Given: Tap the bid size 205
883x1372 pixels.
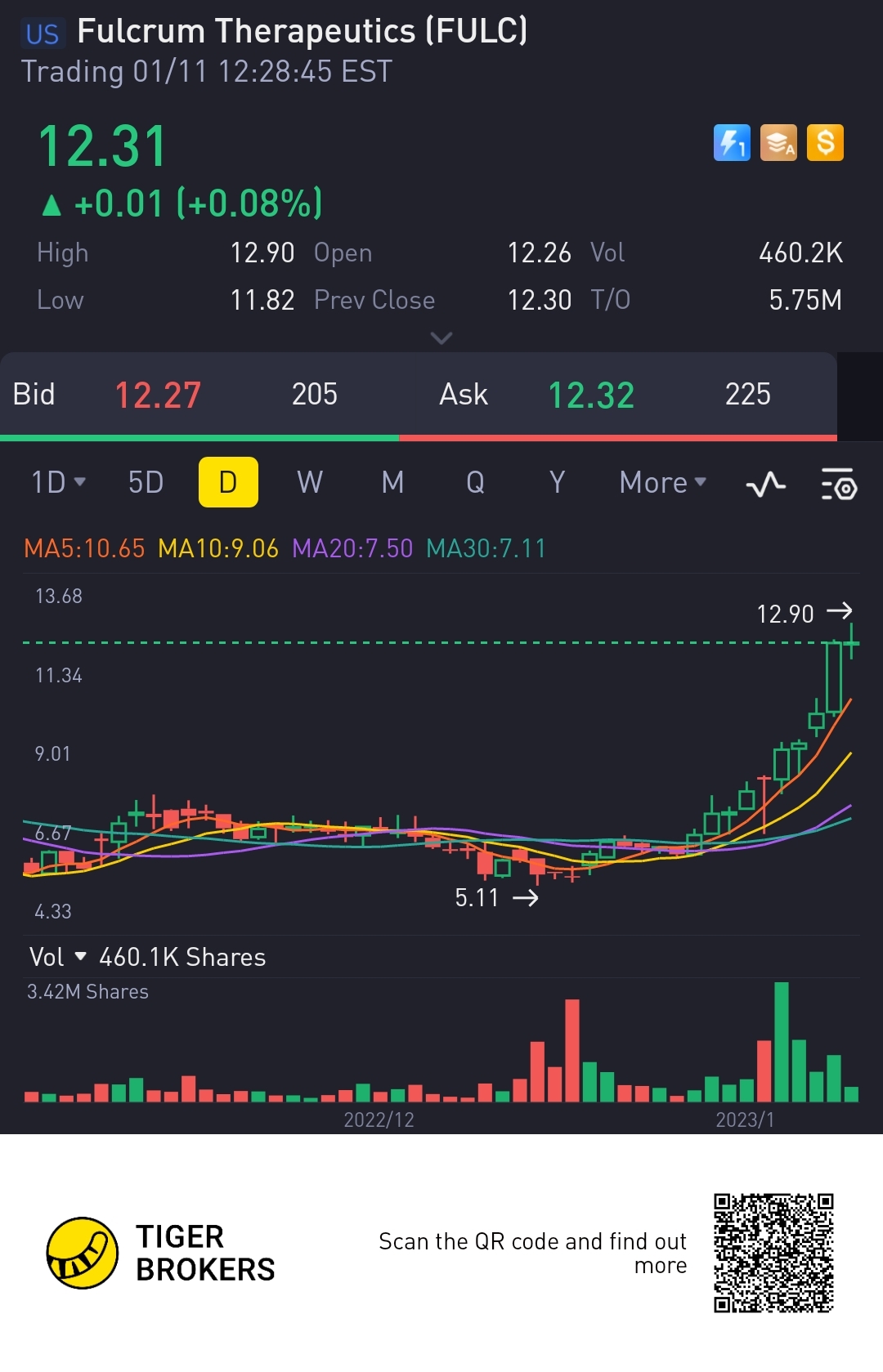Looking at the screenshot, I should (315, 395).
